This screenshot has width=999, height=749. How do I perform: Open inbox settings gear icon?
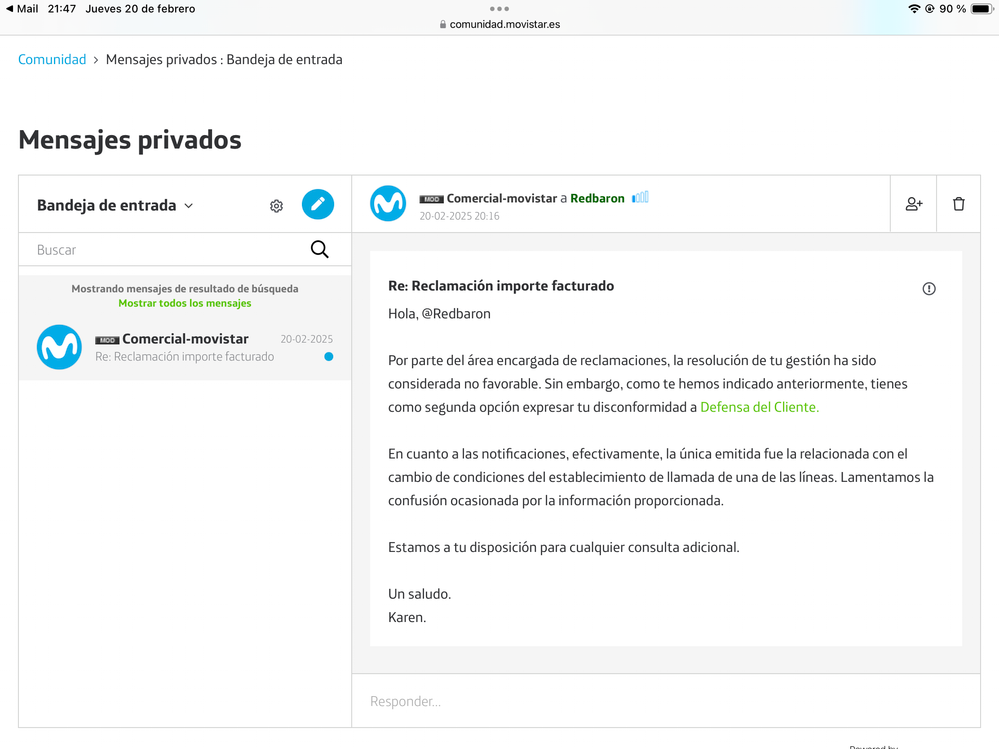coord(276,206)
